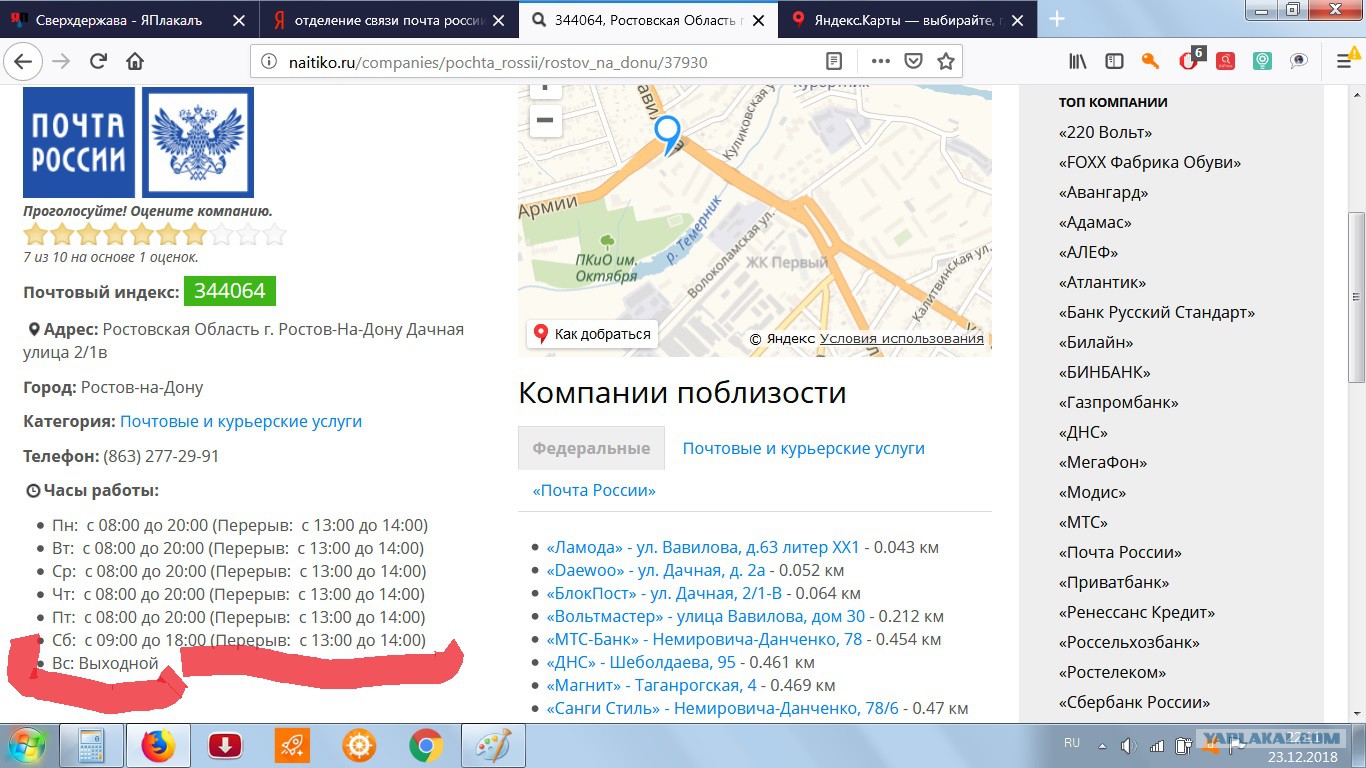
Task: Bookmark this page with the star
Action: pyautogui.click(x=946, y=61)
